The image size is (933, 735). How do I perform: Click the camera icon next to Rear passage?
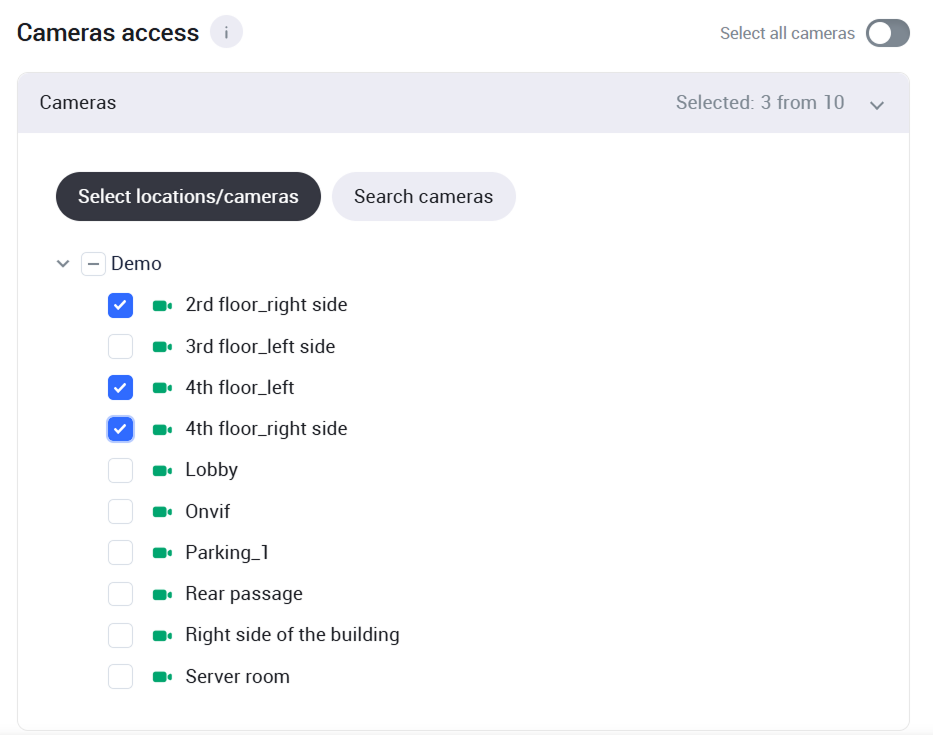pyautogui.click(x=162, y=594)
